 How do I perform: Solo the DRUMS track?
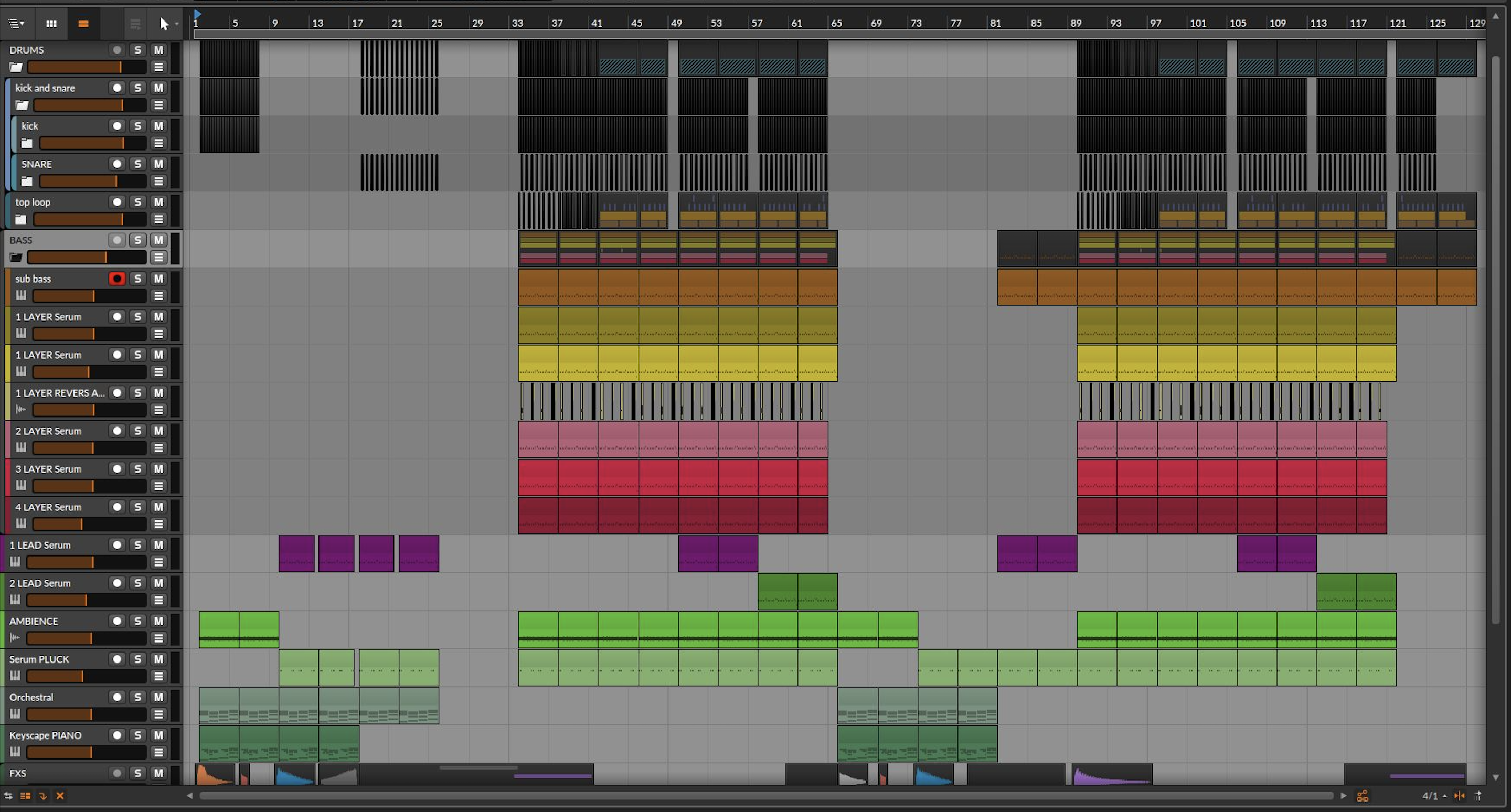[x=138, y=50]
